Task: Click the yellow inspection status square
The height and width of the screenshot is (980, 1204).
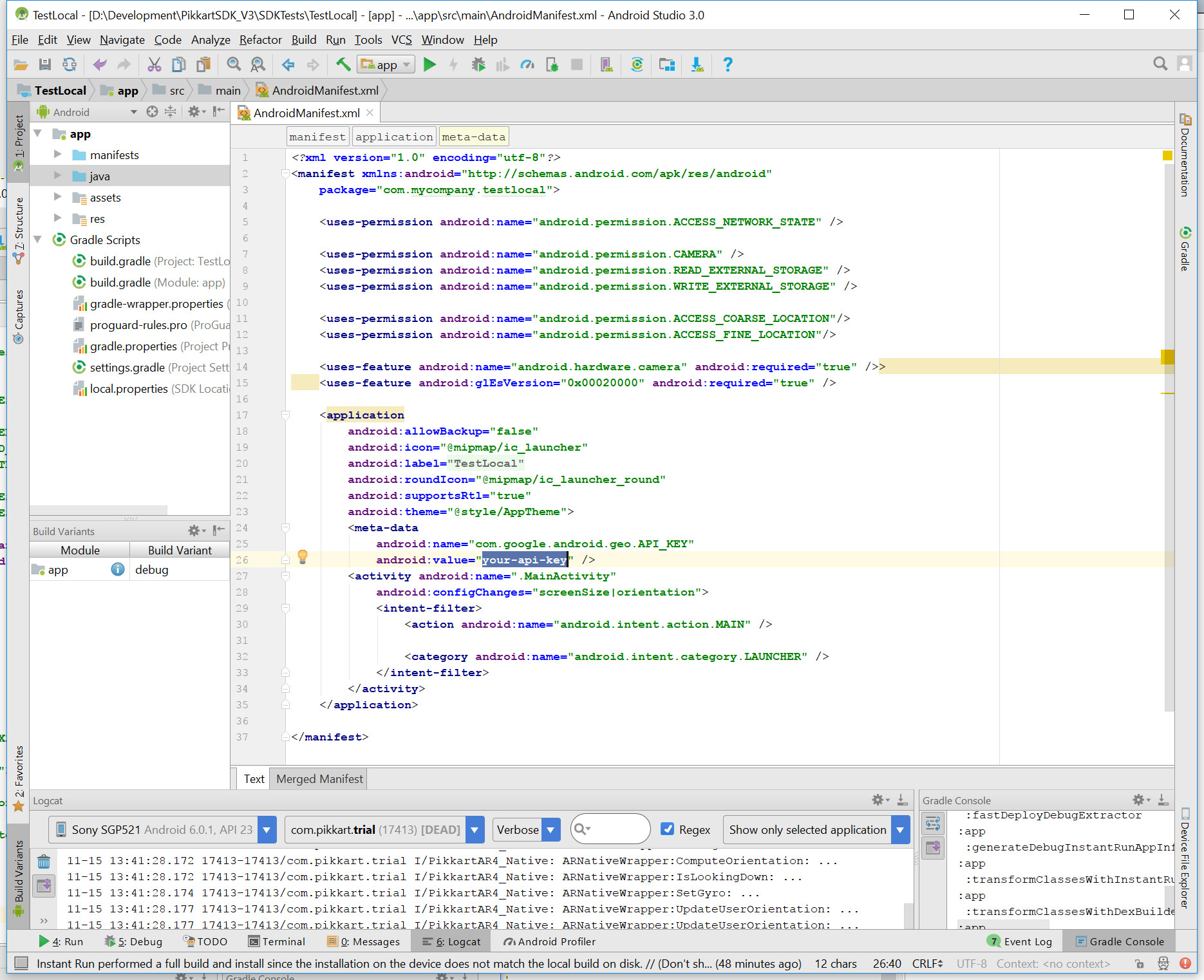Action: pyautogui.click(x=1167, y=155)
